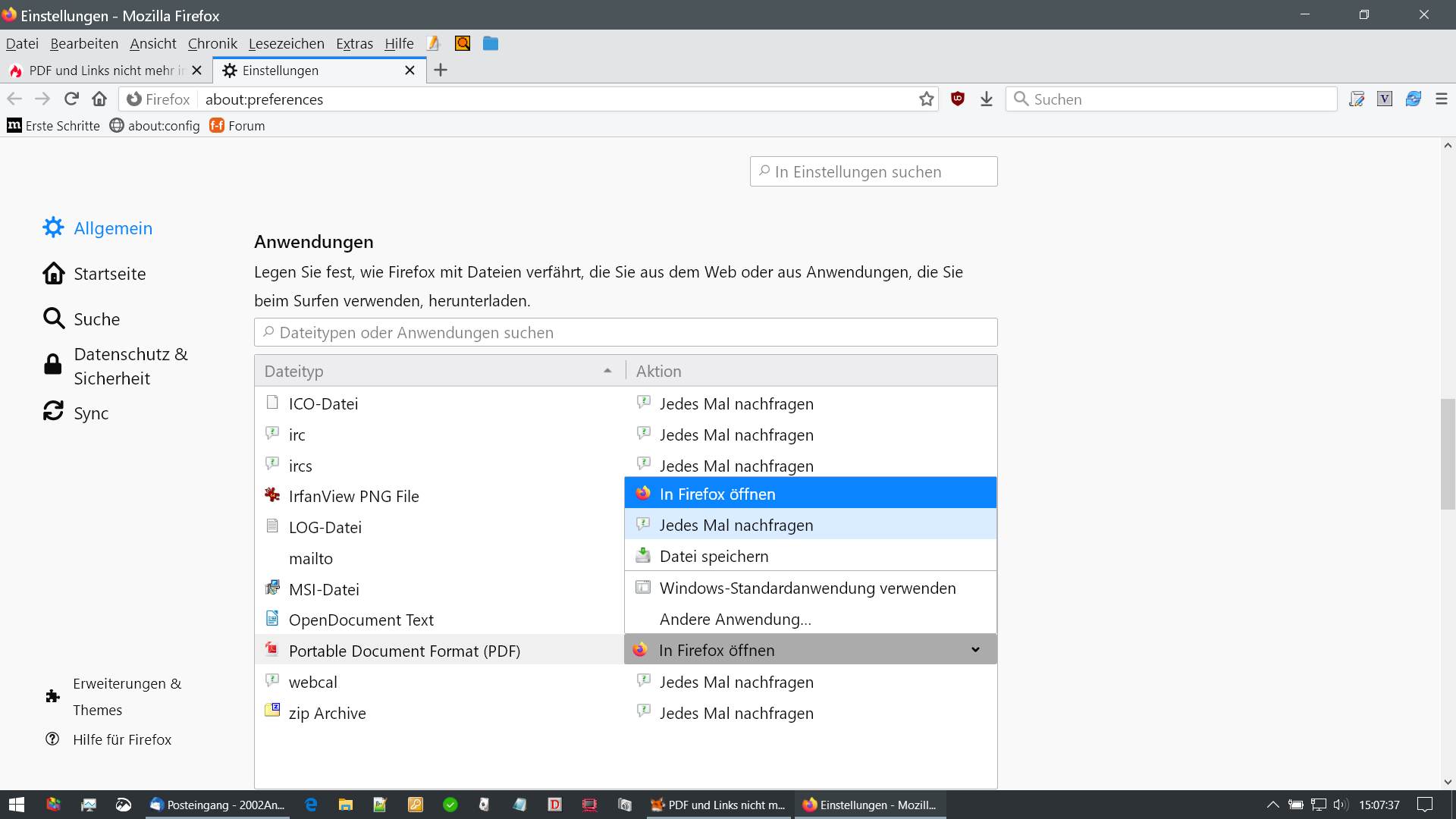The image size is (1456, 819).
Task: Open the uBlock Origin shield icon
Action: click(x=958, y=99)
